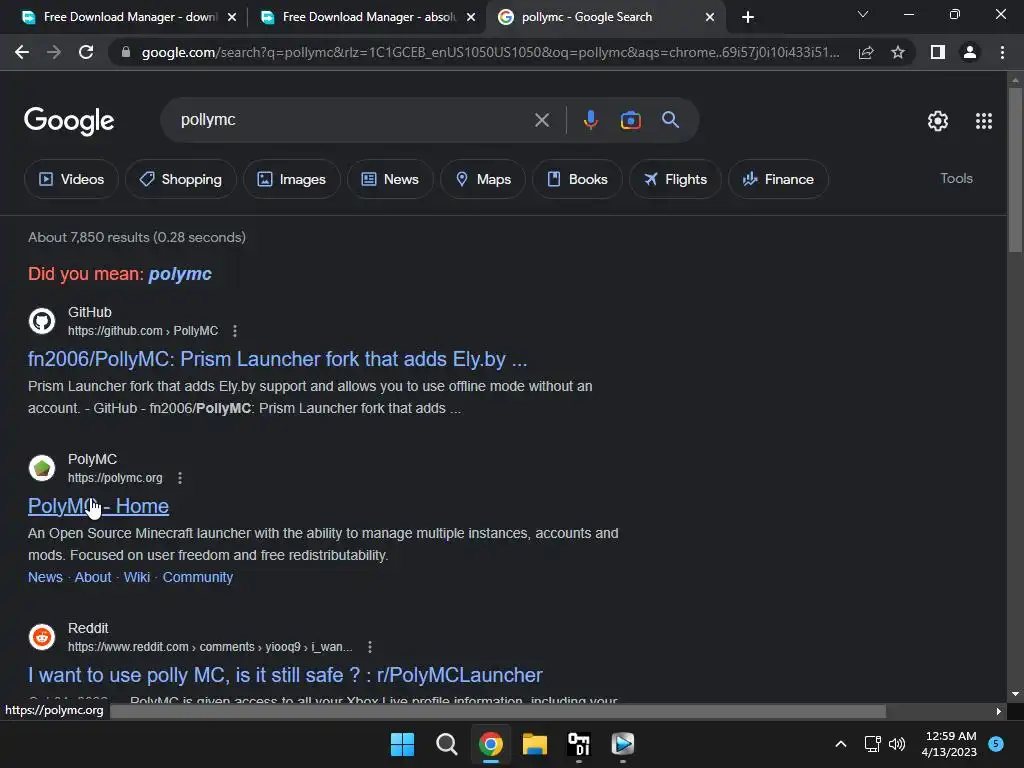Open fn2006/PollyMC GitHub result
The width and height of the screenshot is (1024, 768).
click(x=278, y=359)
